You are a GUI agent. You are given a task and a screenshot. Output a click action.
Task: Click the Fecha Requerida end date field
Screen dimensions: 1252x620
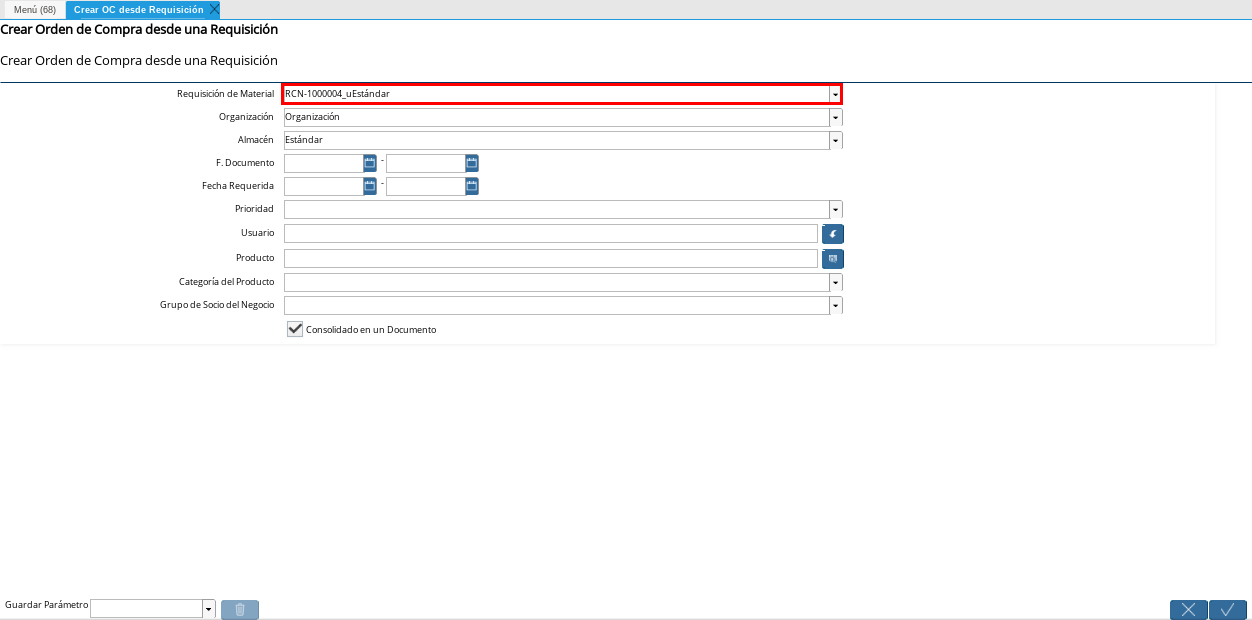425,186
